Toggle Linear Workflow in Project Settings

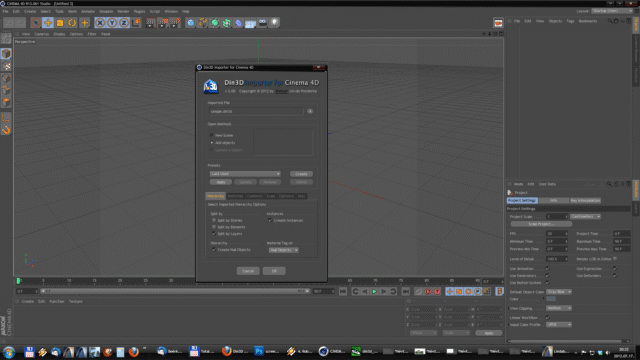pos(548,317)
